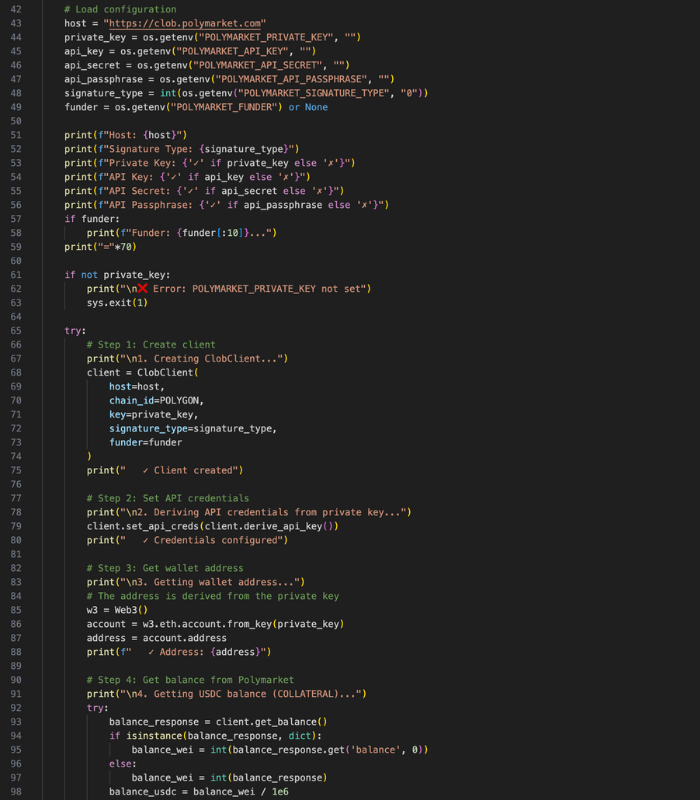Click "client.set_api_creds" call
700x800 pixels.
point(212,526)
